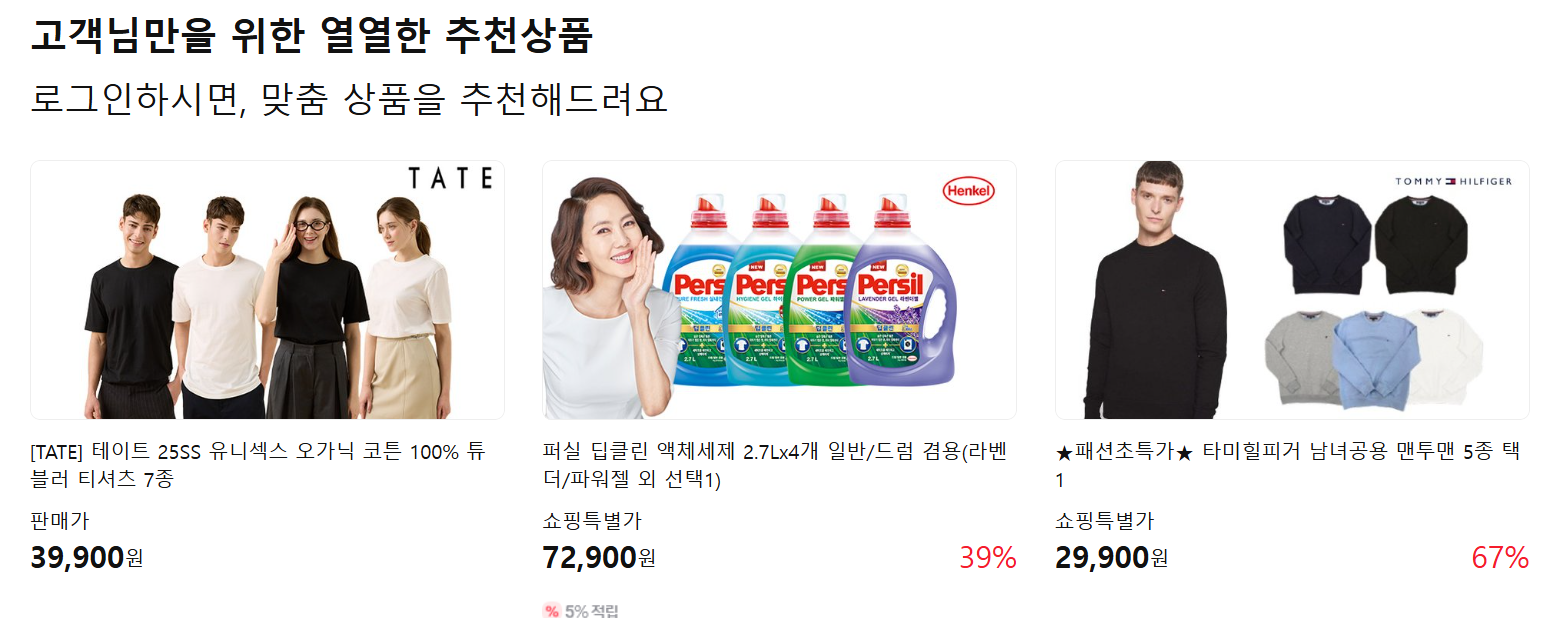The height and width of the screenshot is (618, 1557).
Task: Click the Tommy Hilfiger brand logo
Action: pos(1453,182)
